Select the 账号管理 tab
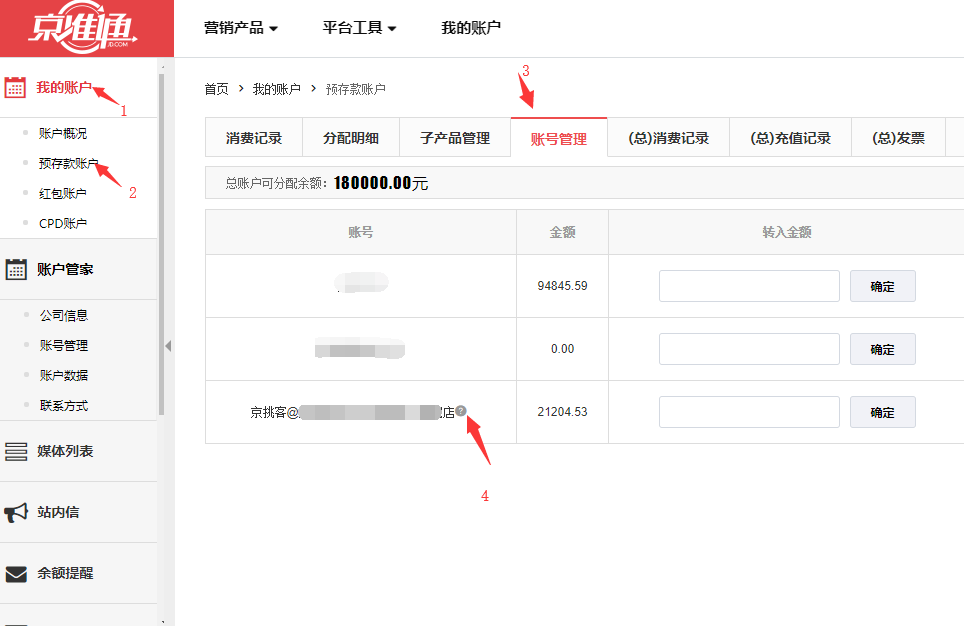This screenshot has width=964, height=626. (559, 138)
